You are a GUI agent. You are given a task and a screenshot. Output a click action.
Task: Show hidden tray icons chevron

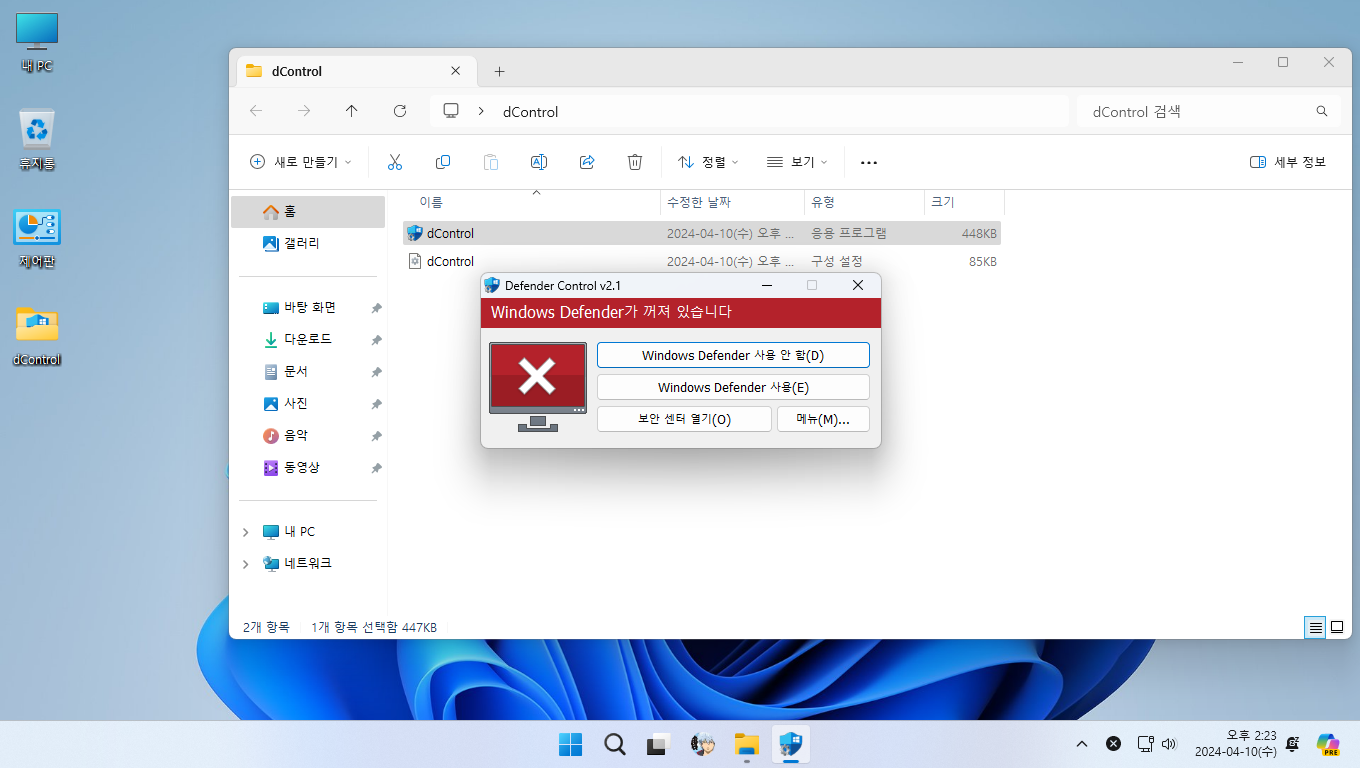point(1081,744)
